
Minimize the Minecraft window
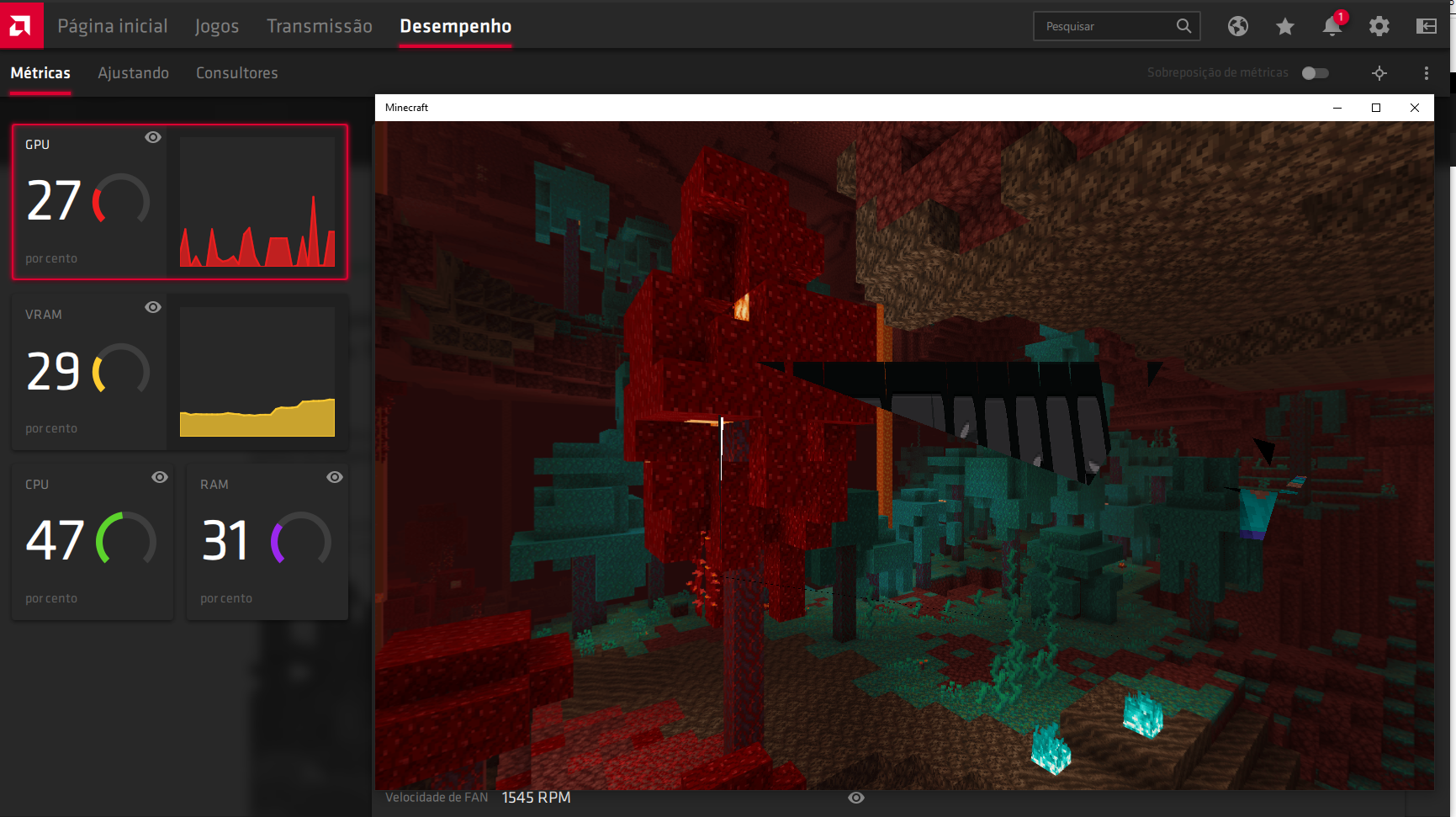click(x=1337, y=108)
